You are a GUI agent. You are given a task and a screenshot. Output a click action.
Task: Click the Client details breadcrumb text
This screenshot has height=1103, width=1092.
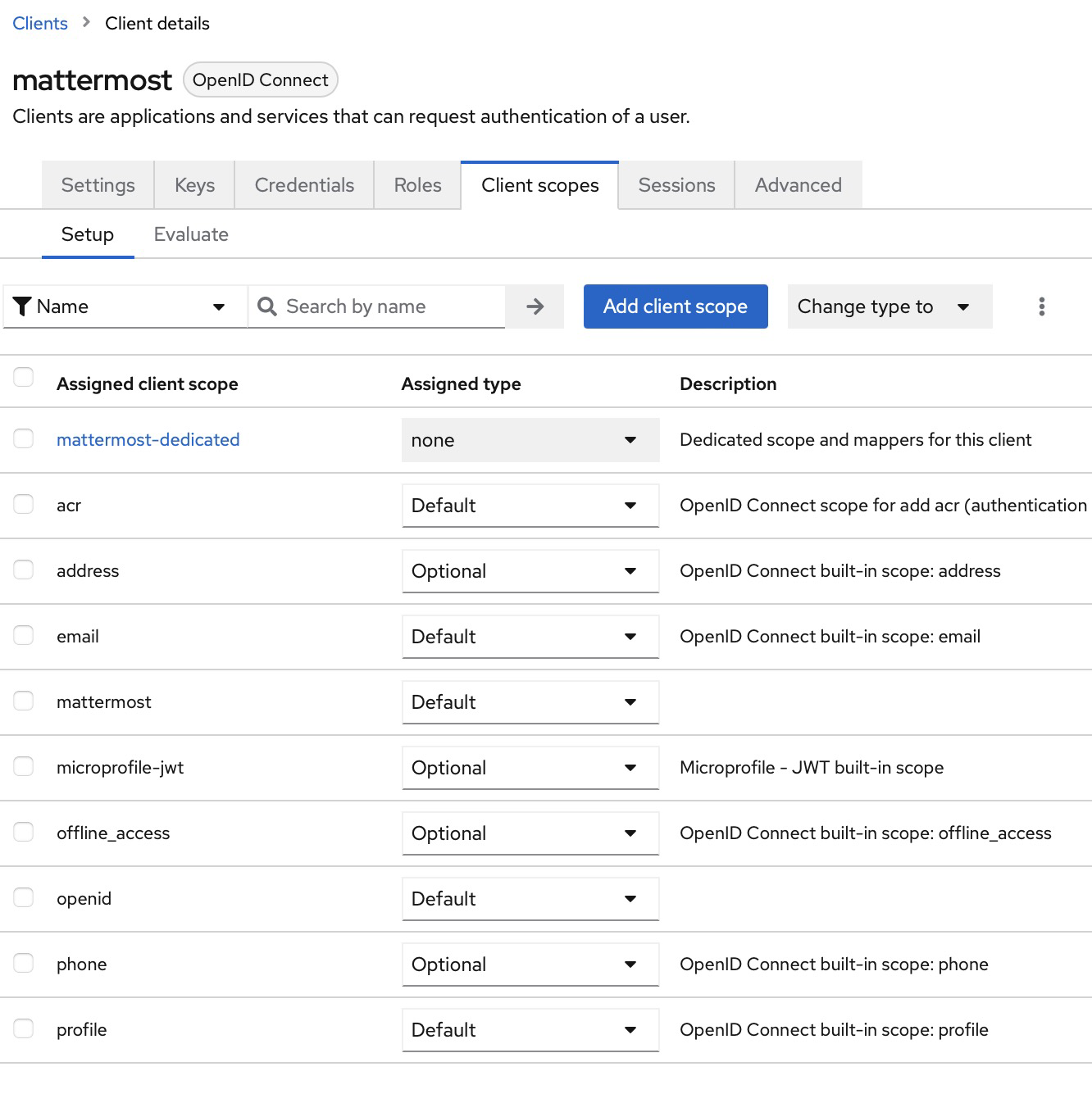point(157,23)
